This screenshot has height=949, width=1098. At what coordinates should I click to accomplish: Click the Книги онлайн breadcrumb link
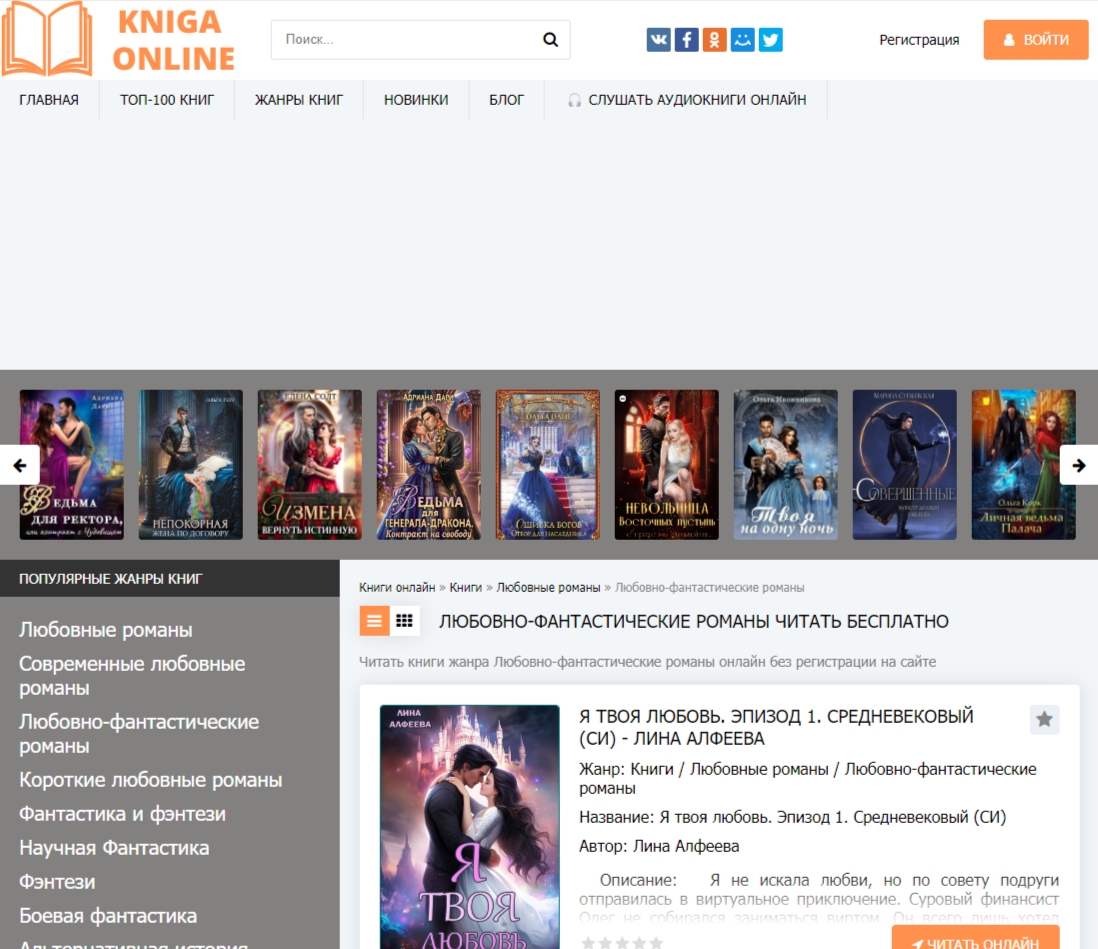[397, 588]
